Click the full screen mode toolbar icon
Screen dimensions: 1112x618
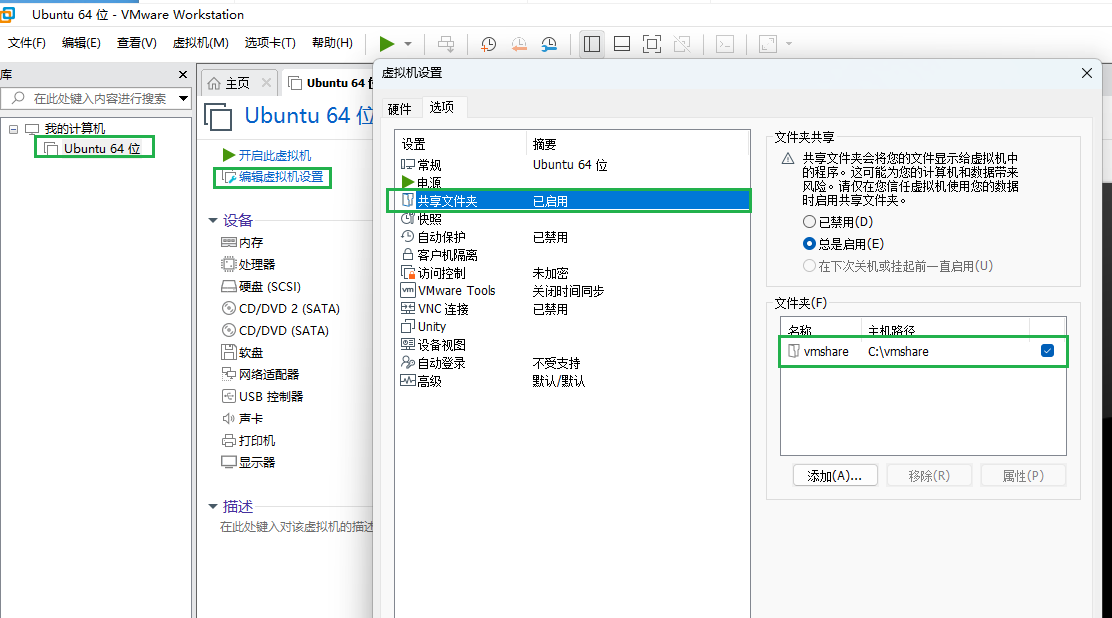(652, 44)
